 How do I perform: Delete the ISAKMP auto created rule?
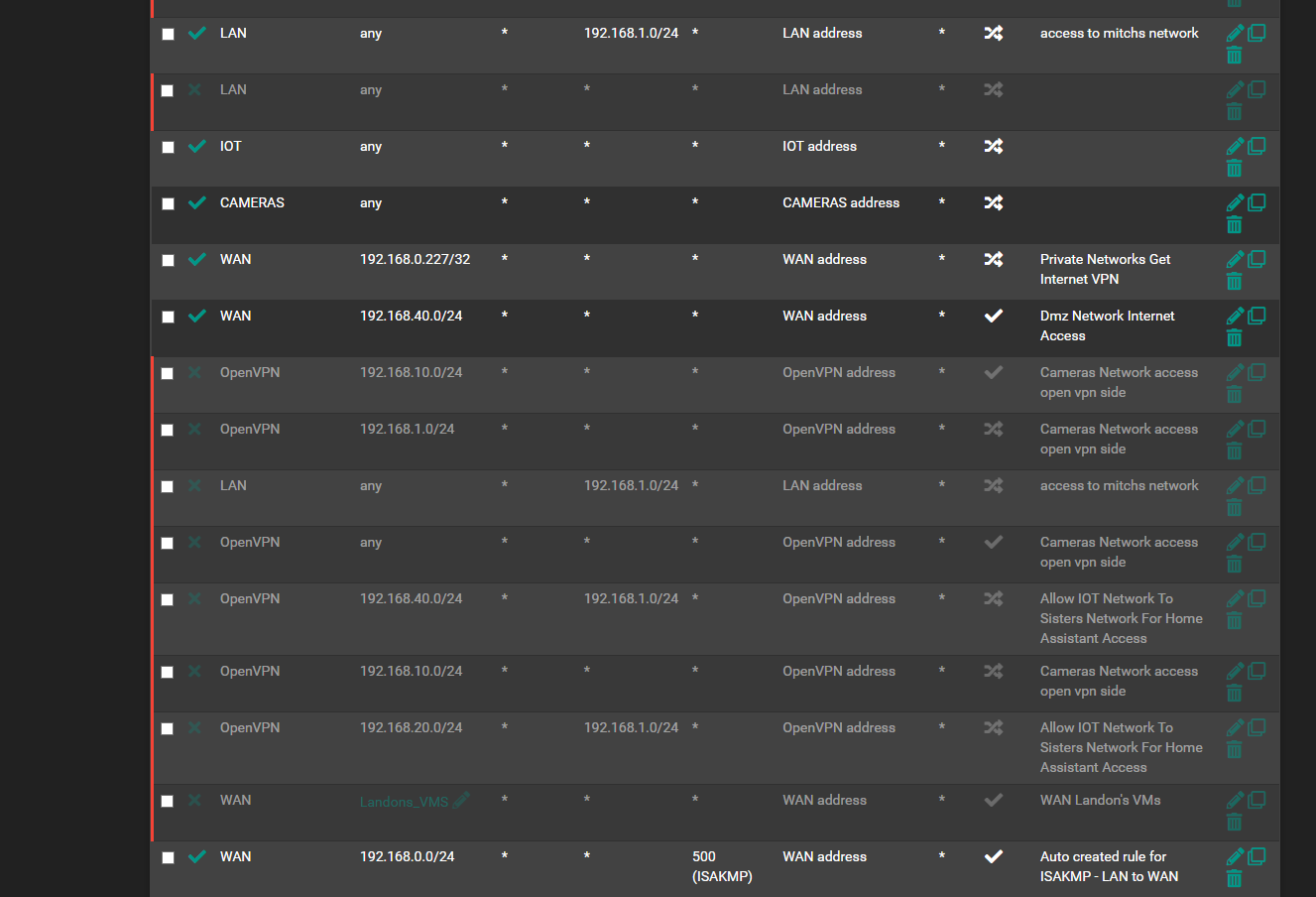coord(1235,878)
